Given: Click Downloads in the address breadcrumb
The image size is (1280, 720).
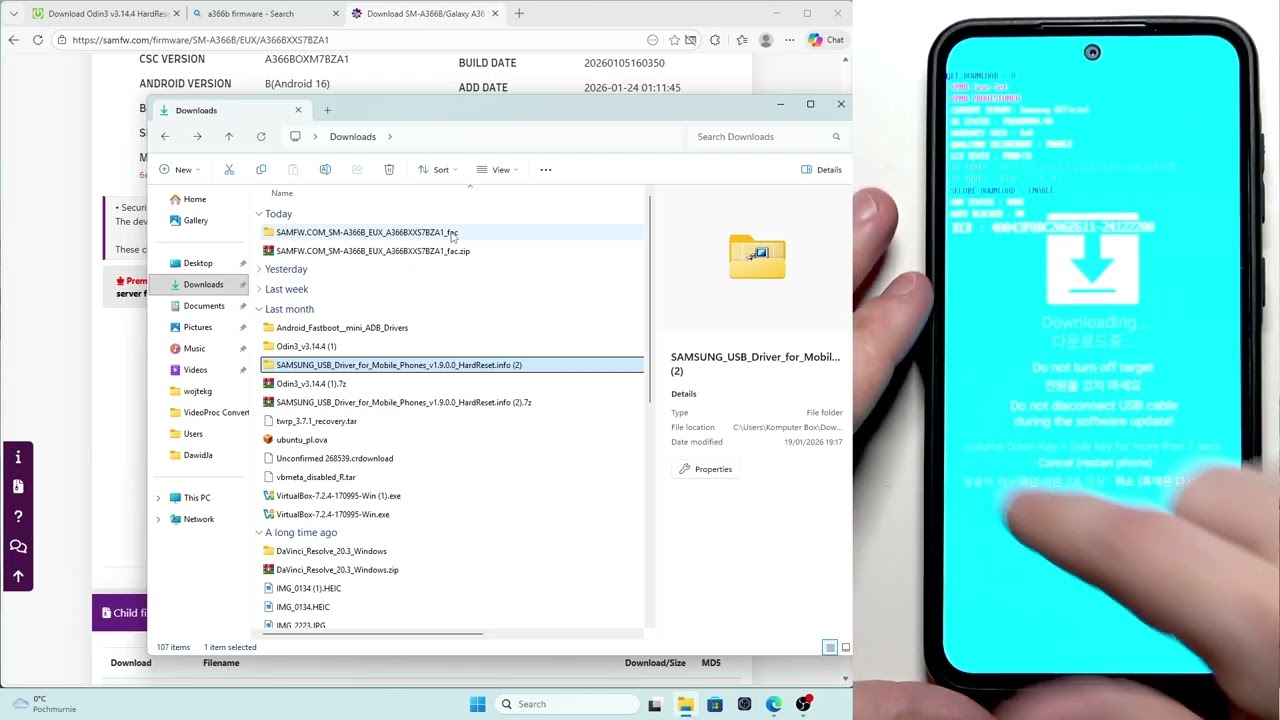Looking at the screenshot, I should (x=353, y=137).
